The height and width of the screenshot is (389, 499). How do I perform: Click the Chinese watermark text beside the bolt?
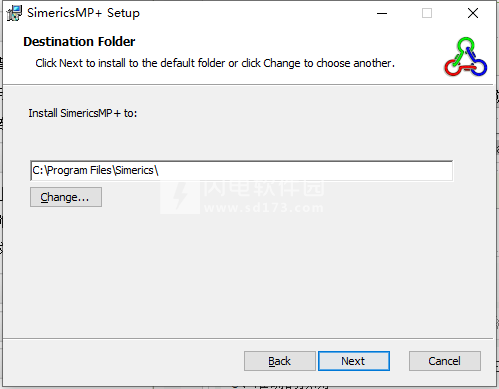pyautogui.click(x=264, y=188)
